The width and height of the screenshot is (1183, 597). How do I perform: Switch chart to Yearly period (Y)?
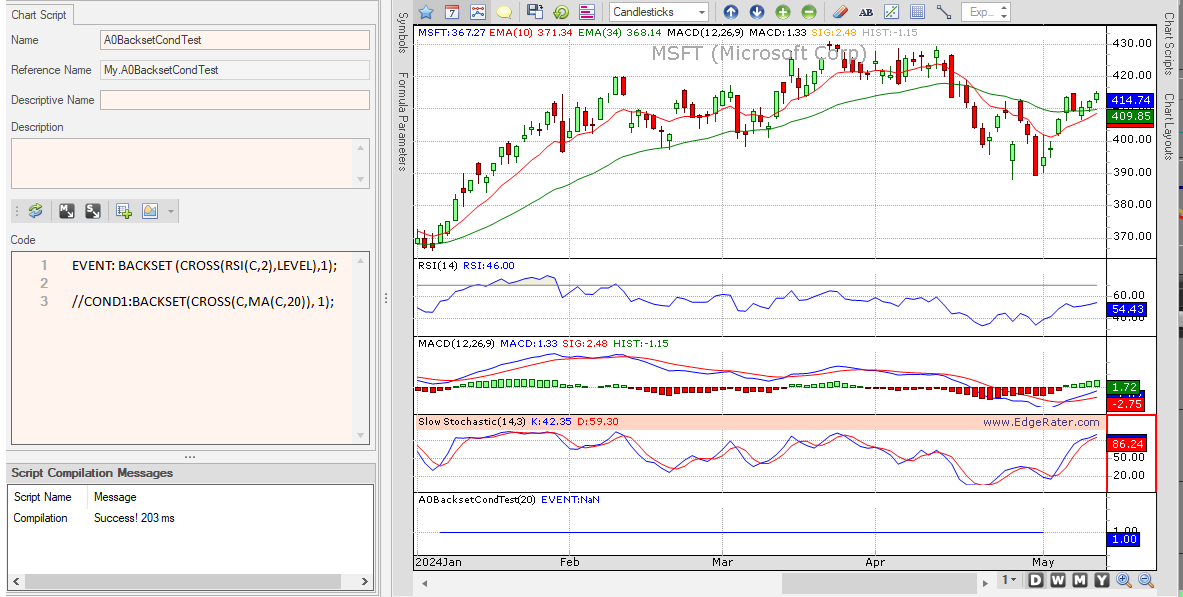1102,580
